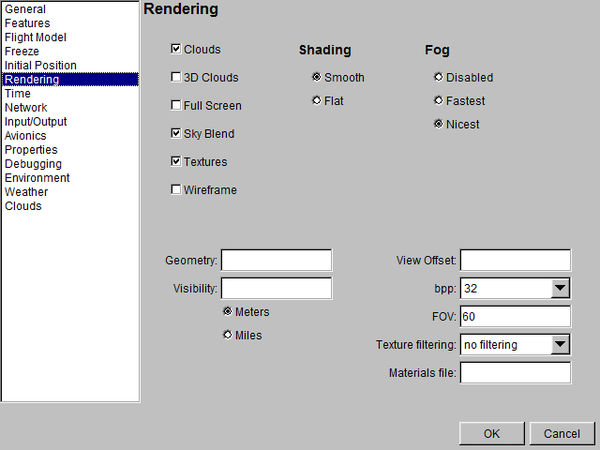The image size is (600, 450).
Task: Open the bpp dropdown
Action: (560, 289)
